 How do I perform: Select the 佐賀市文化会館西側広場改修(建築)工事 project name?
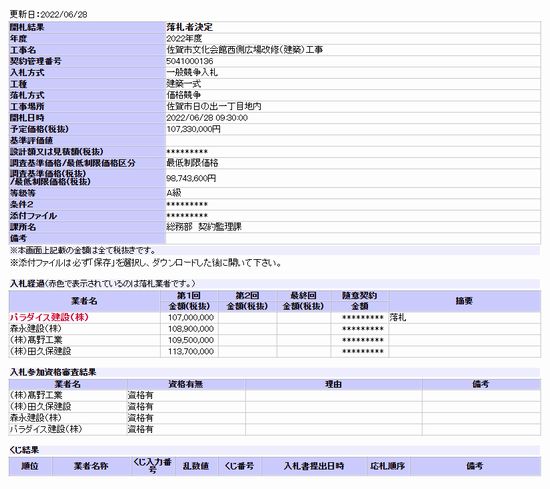244,49
